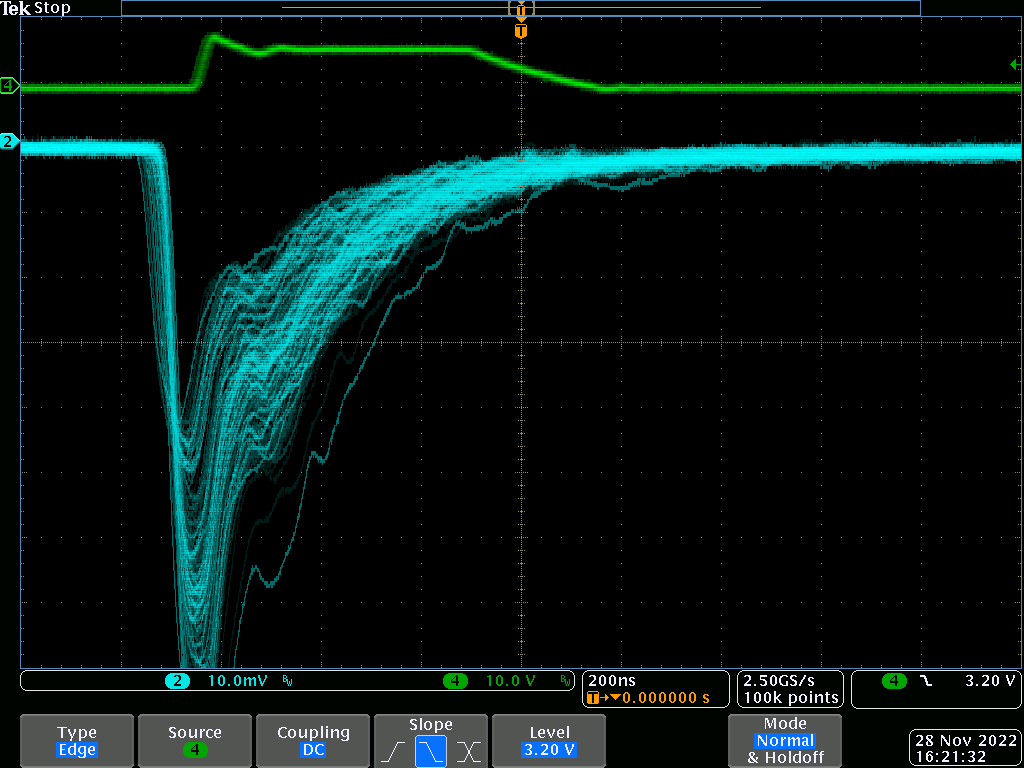
Task: Select the Level 3.20 V menu item
Action: click(549, 741)
